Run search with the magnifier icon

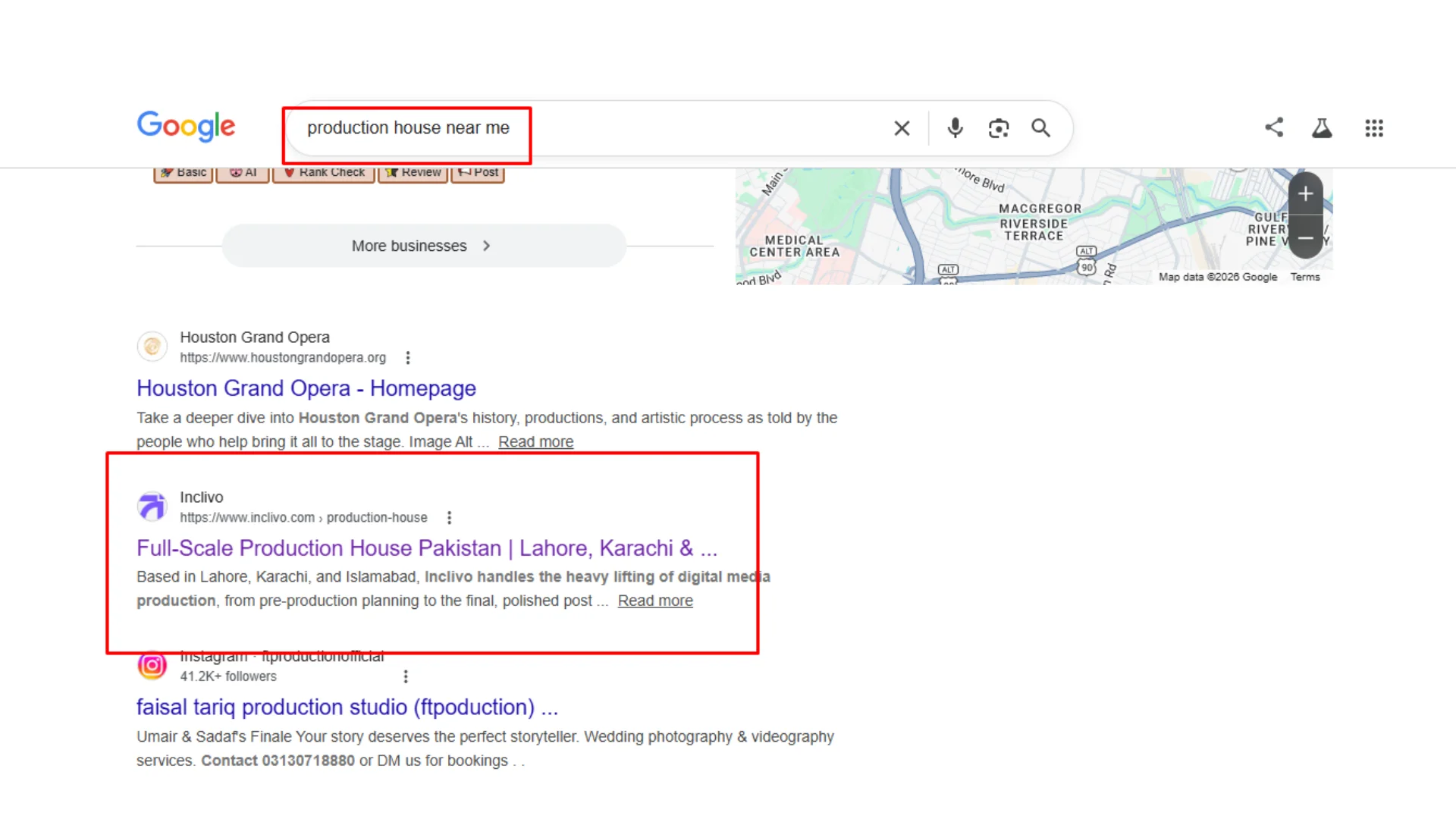coord(1041,128)
